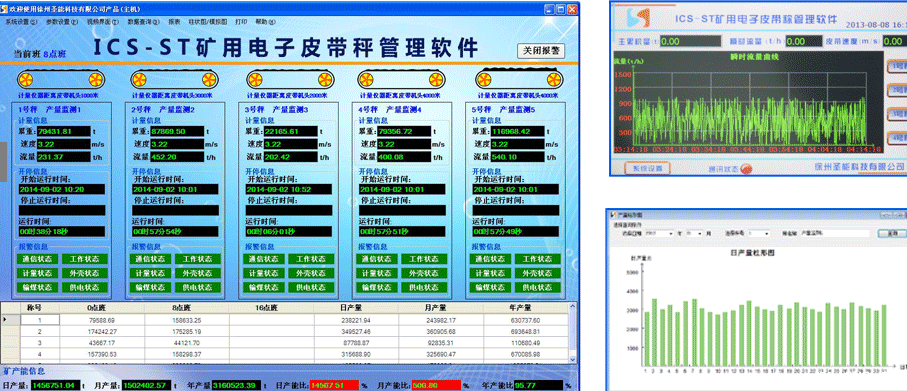Click the scale 1 conveyor belt icon
This screenshot has height=391, width=907.
pos(60,79)
